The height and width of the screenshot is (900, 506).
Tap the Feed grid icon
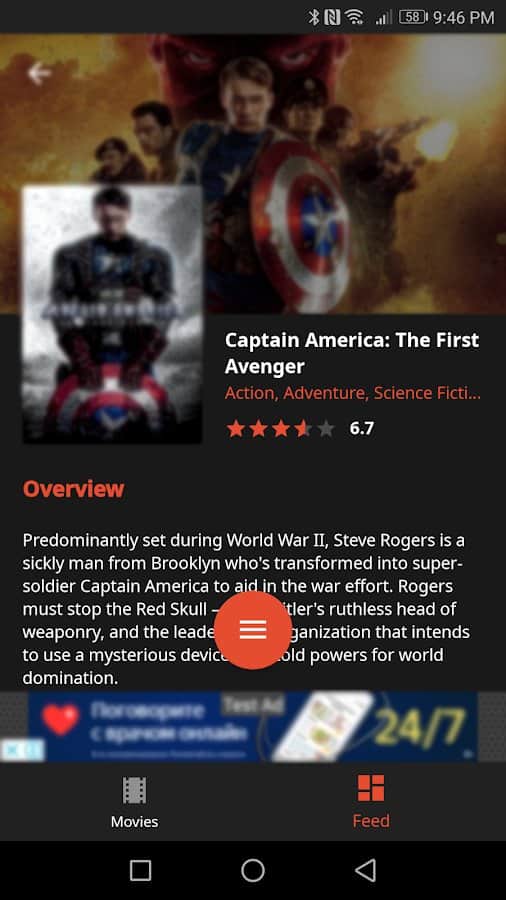click(x=371, y=788)
